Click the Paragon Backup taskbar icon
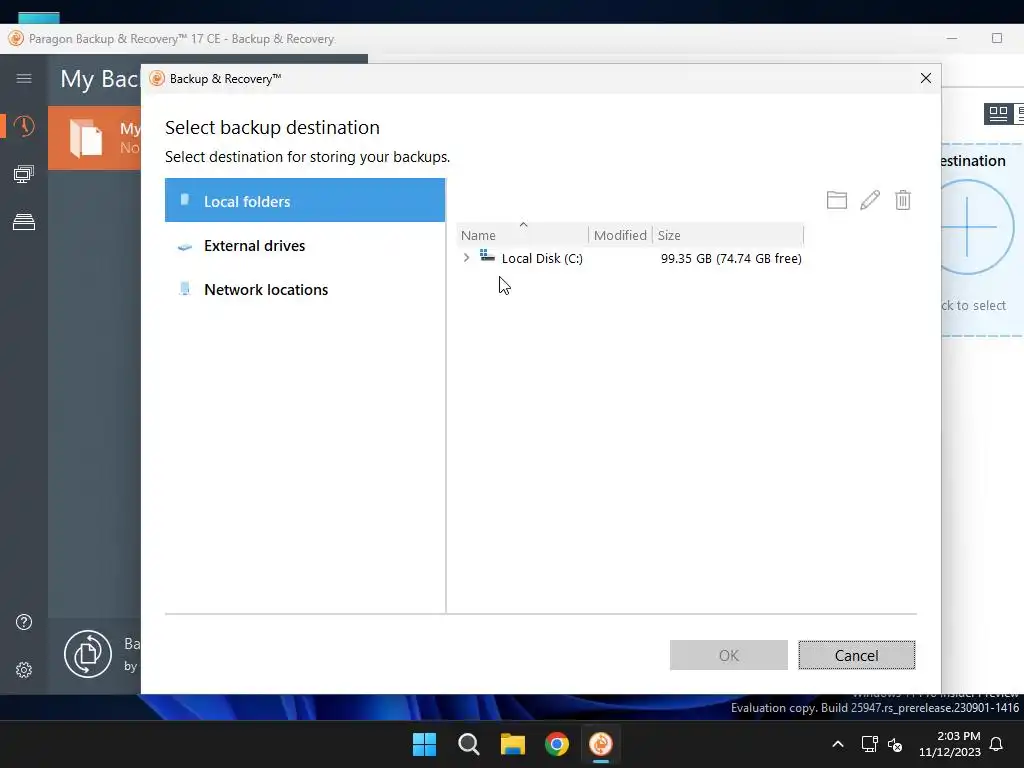The image size is (1024, 768). (601, 744)
